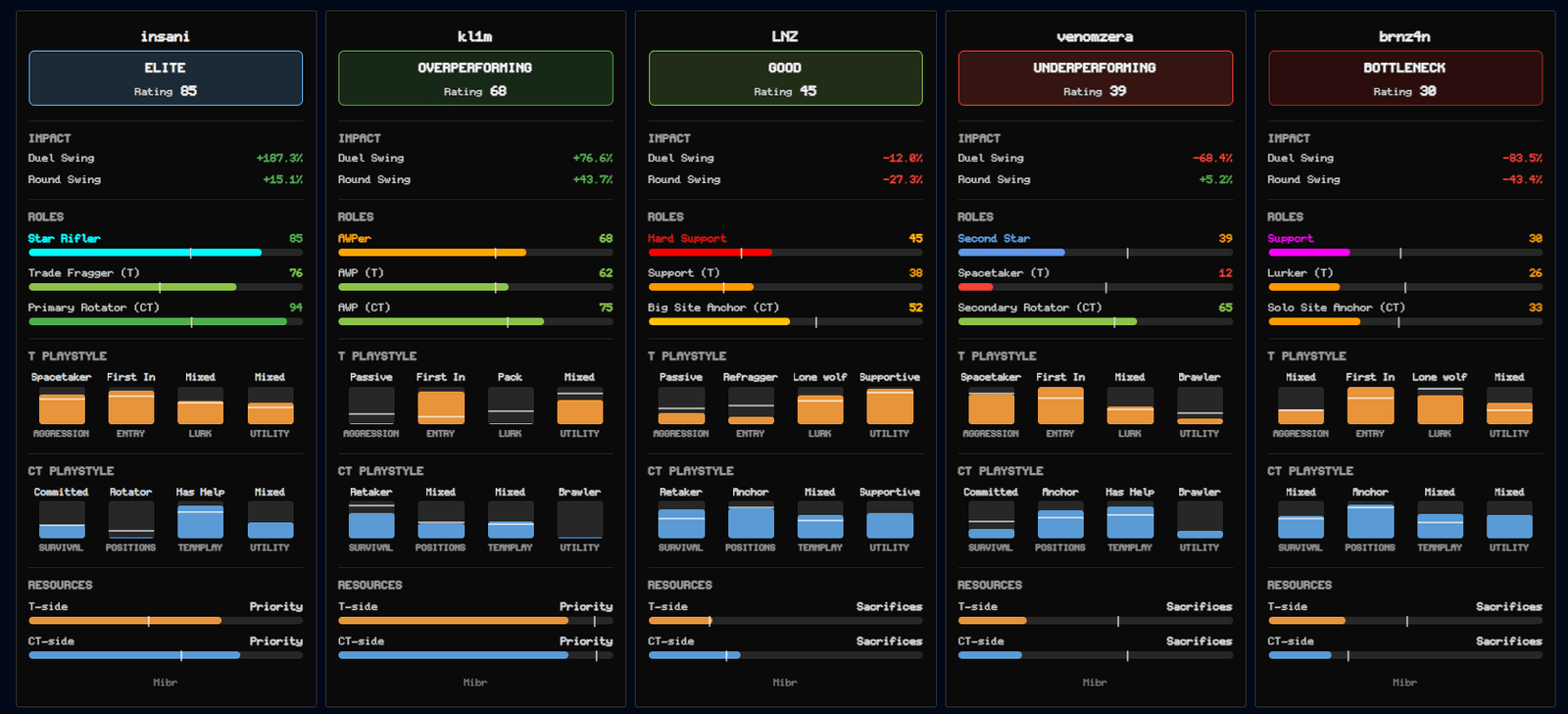Select LNZ's Hard Support role bar
Image resolution: width=1568 pixels, height=714 pixels.
pyautogui.click(x=785, y=253)
